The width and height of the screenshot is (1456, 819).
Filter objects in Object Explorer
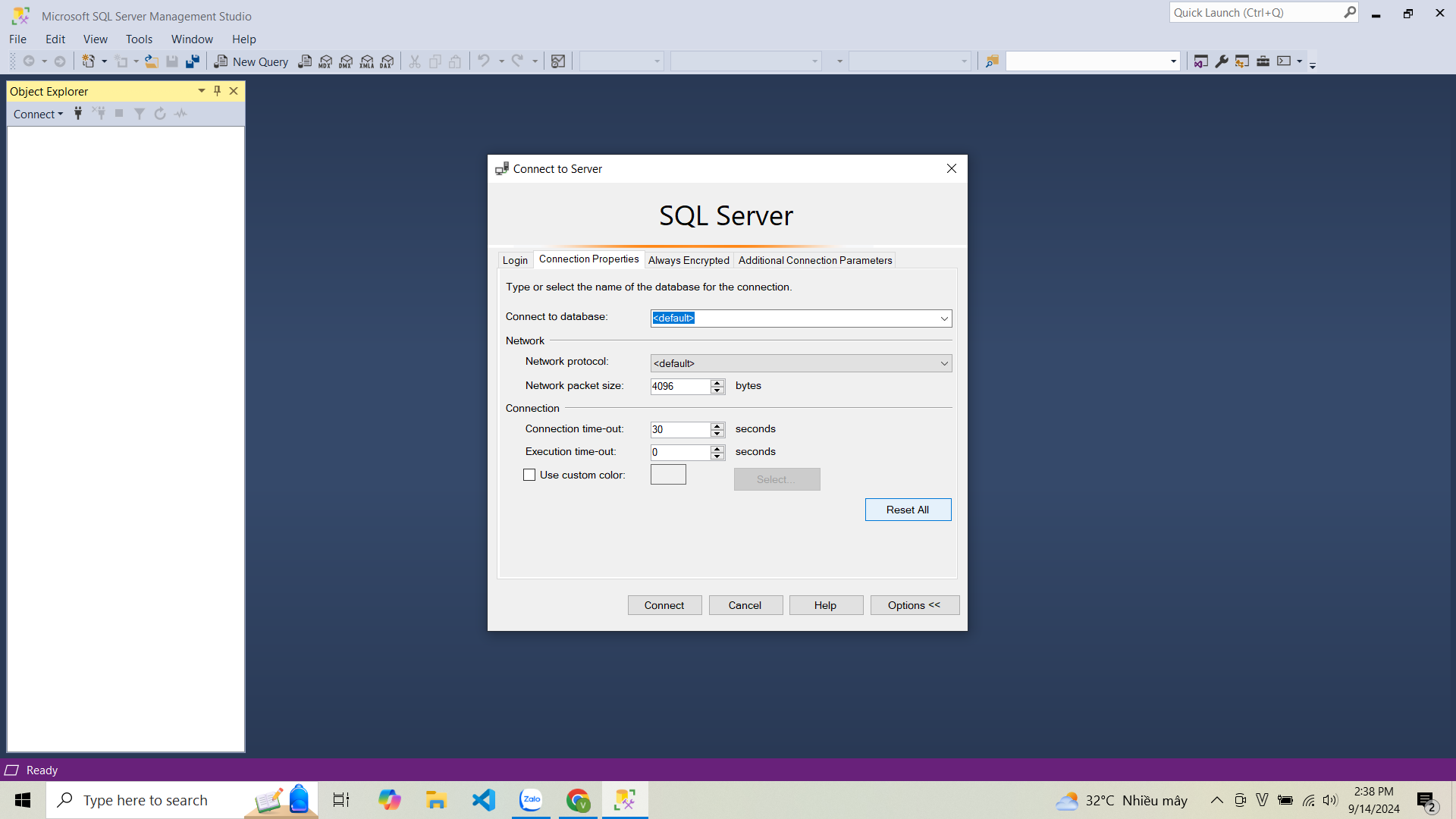click(x=140, y=113)
